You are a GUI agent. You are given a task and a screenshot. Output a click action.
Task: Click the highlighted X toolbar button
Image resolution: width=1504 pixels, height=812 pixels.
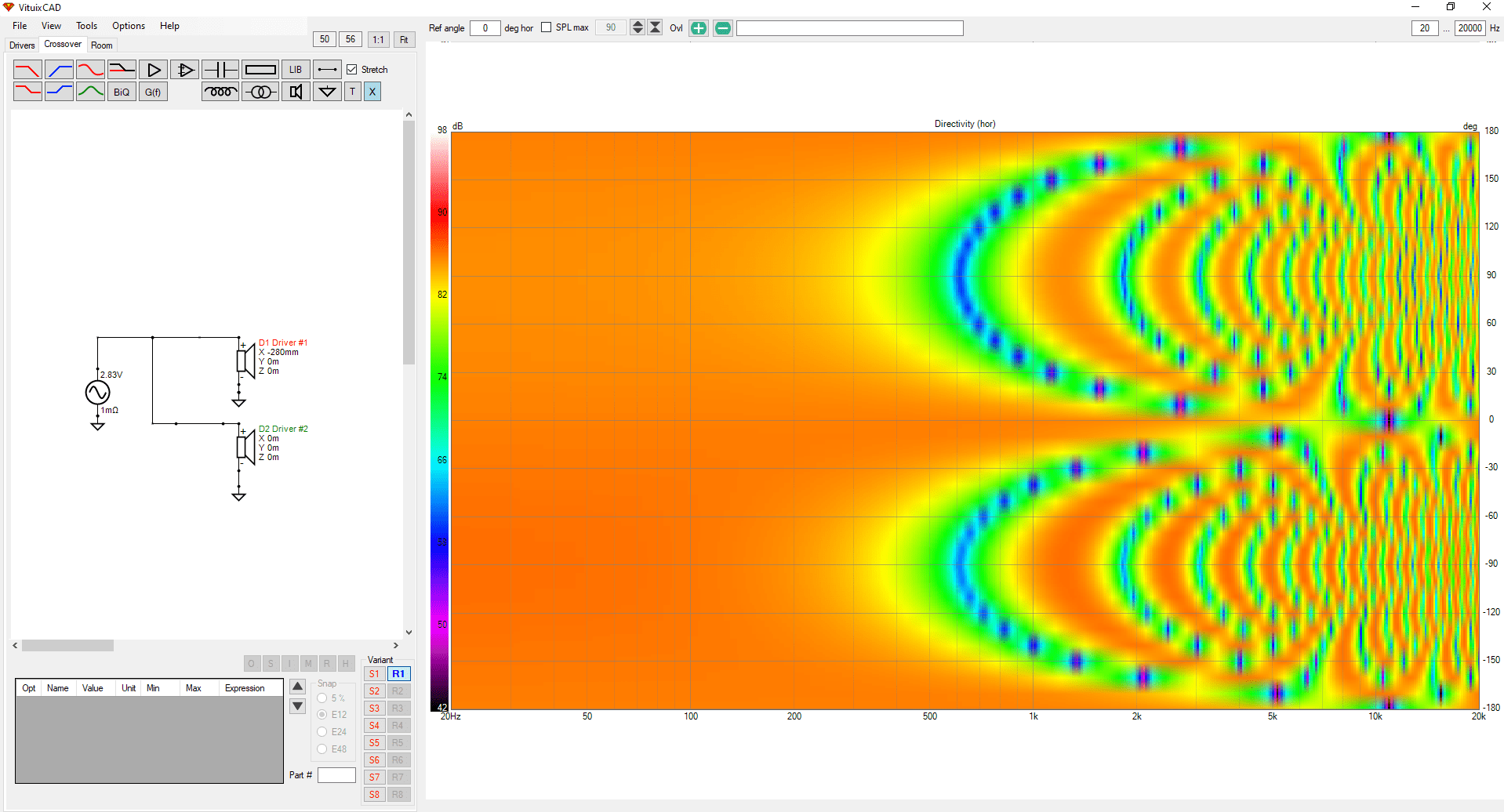pyautogui.click(x=372, y=92)
